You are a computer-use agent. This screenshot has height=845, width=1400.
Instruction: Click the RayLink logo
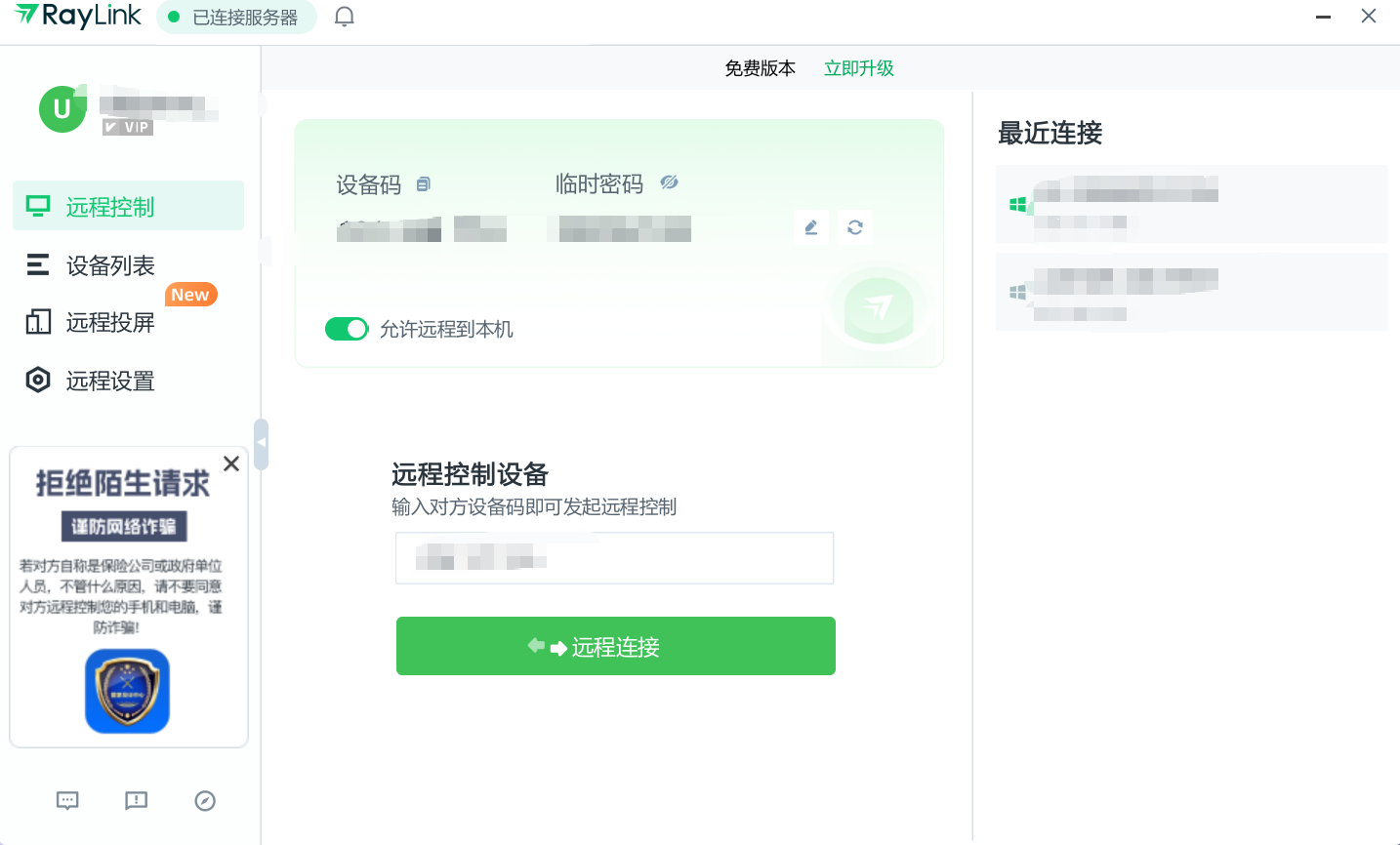78,16
